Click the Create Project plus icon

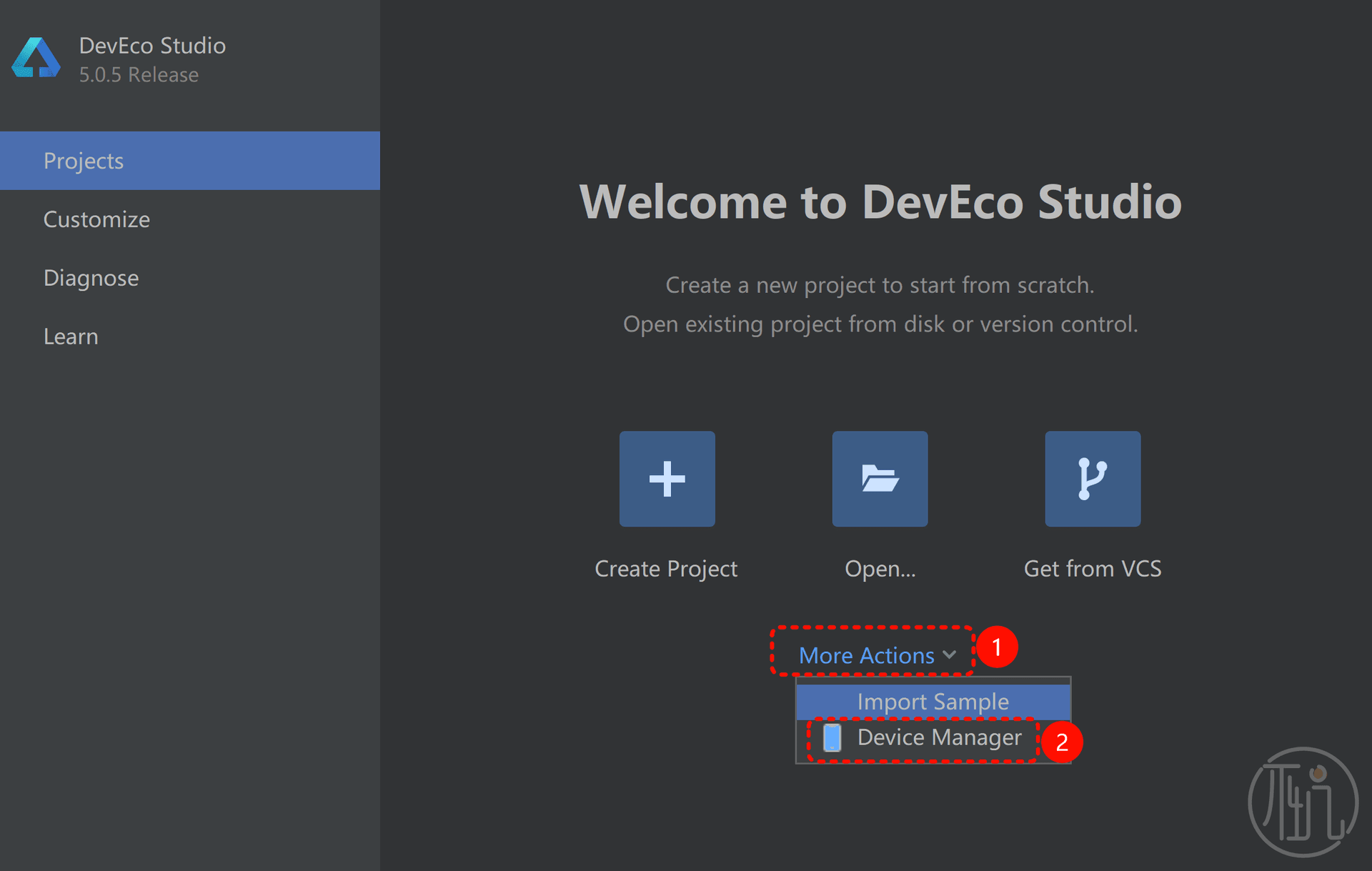coord(667,479)
